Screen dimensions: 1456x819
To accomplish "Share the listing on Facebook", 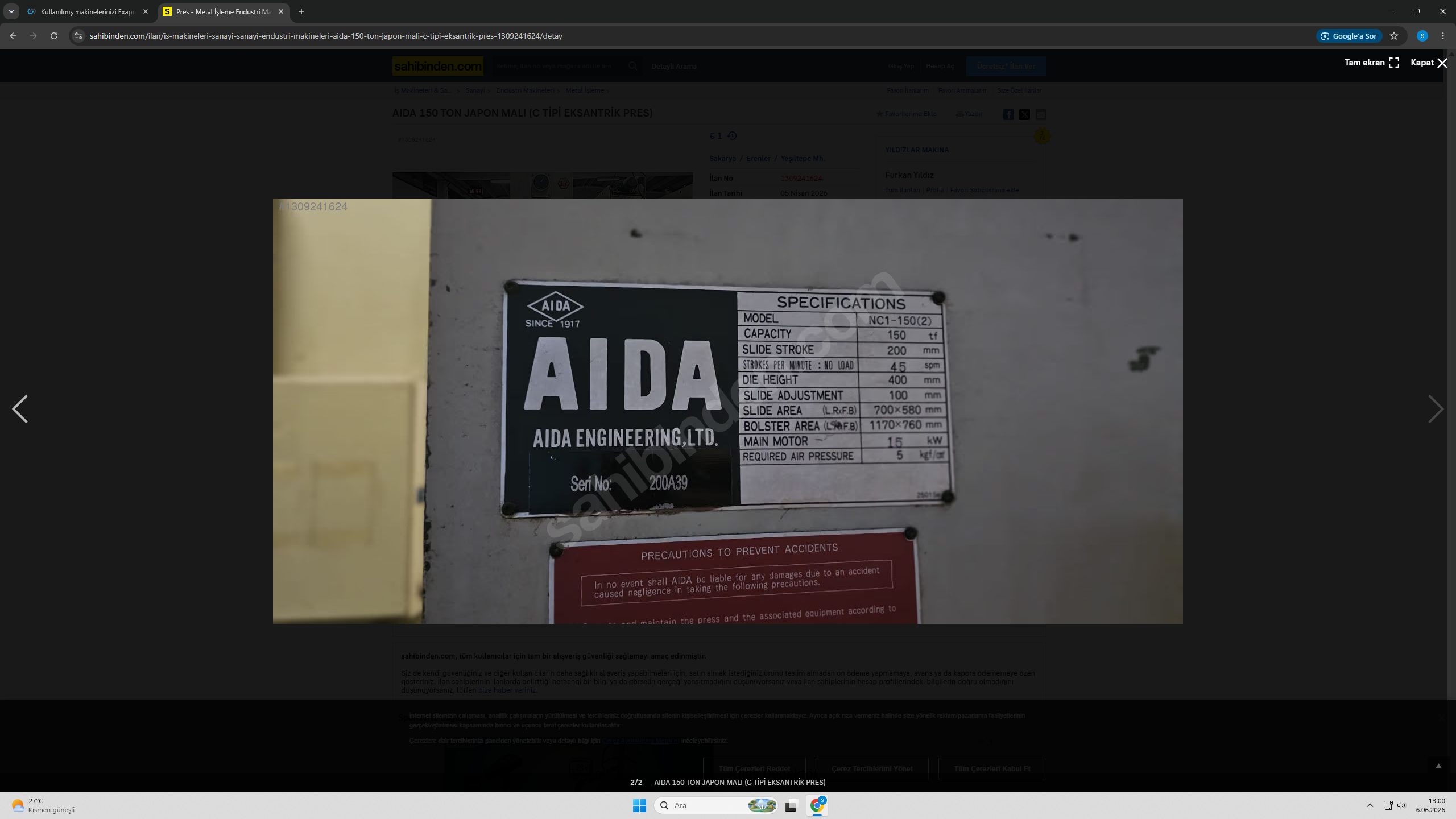I will pyautogui.click(x=1008, y=114).
